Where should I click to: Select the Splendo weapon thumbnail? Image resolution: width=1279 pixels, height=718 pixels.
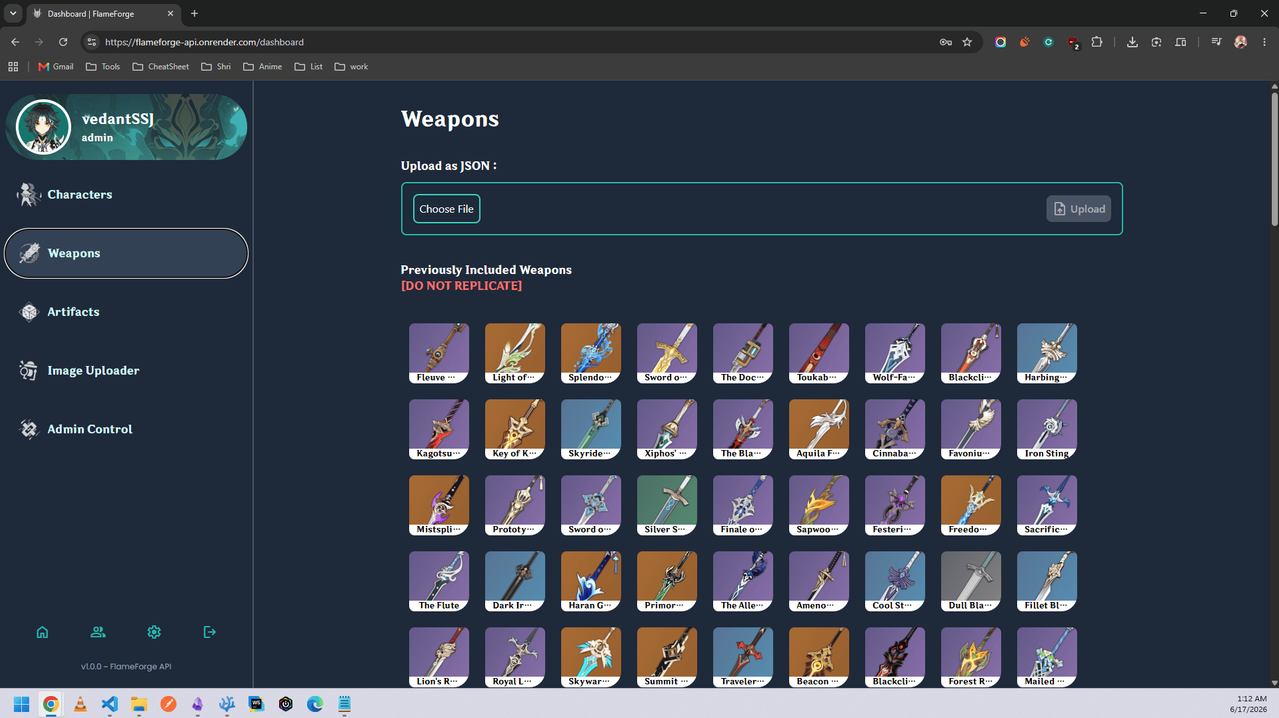[x=591, y=353]
